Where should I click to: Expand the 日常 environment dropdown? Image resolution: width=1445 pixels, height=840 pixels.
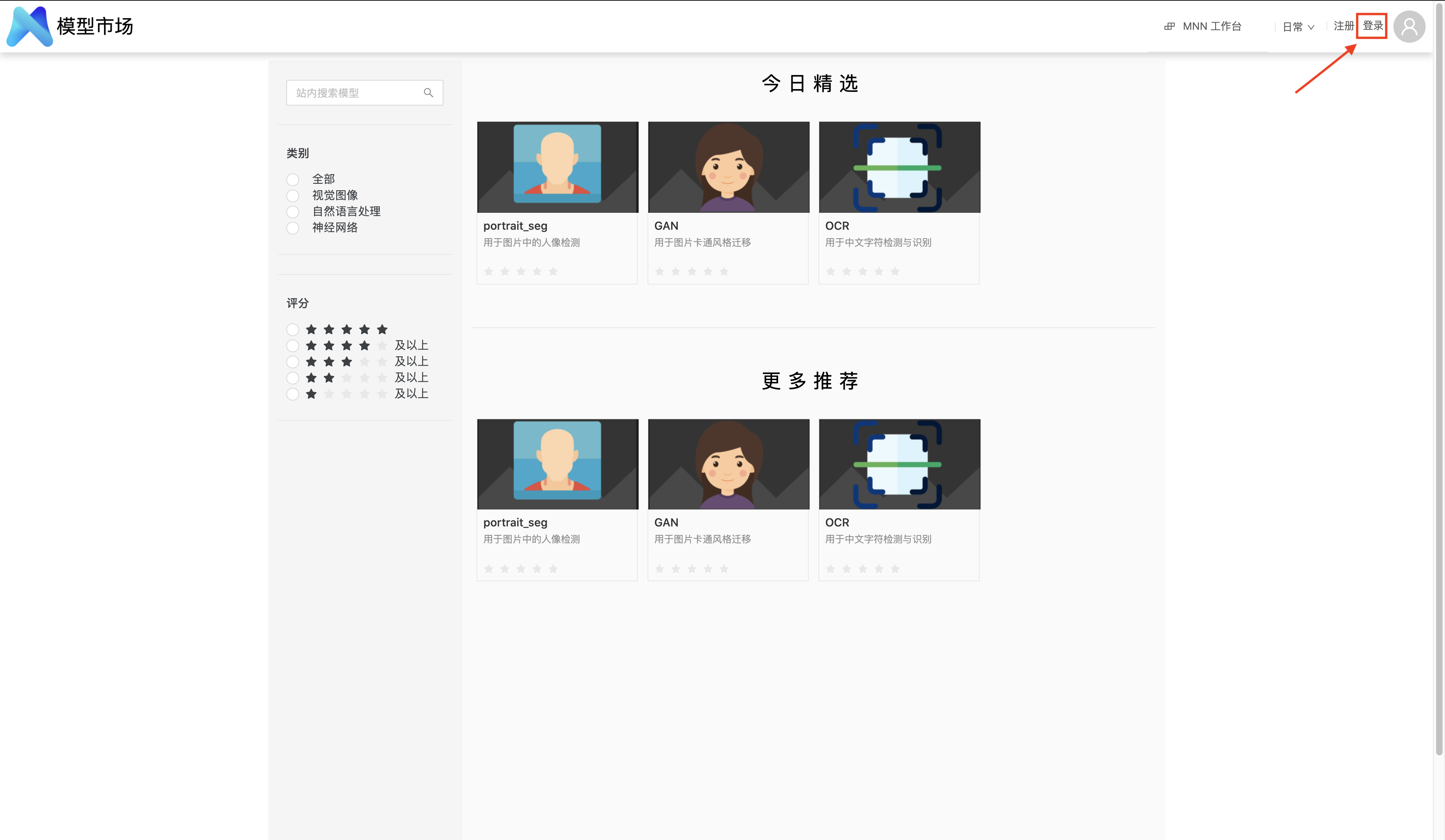[x=1298, y=27]
